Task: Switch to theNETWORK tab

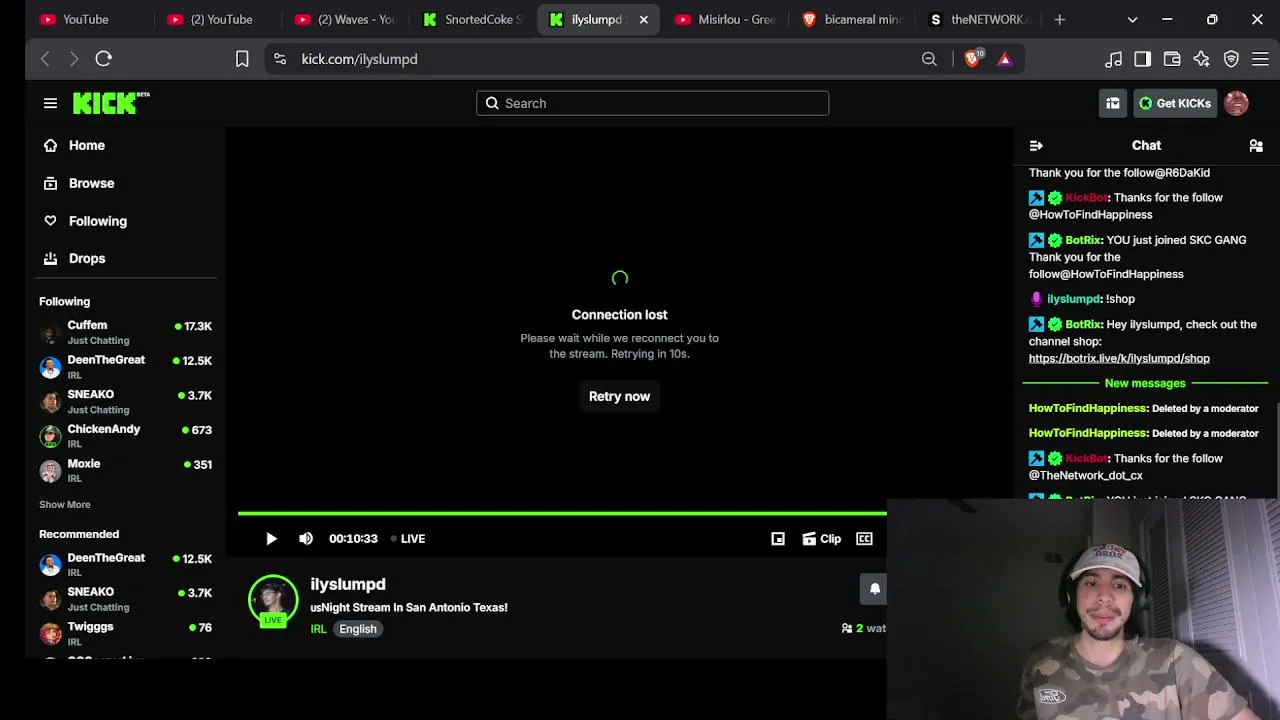Action: tap(980, 19)
